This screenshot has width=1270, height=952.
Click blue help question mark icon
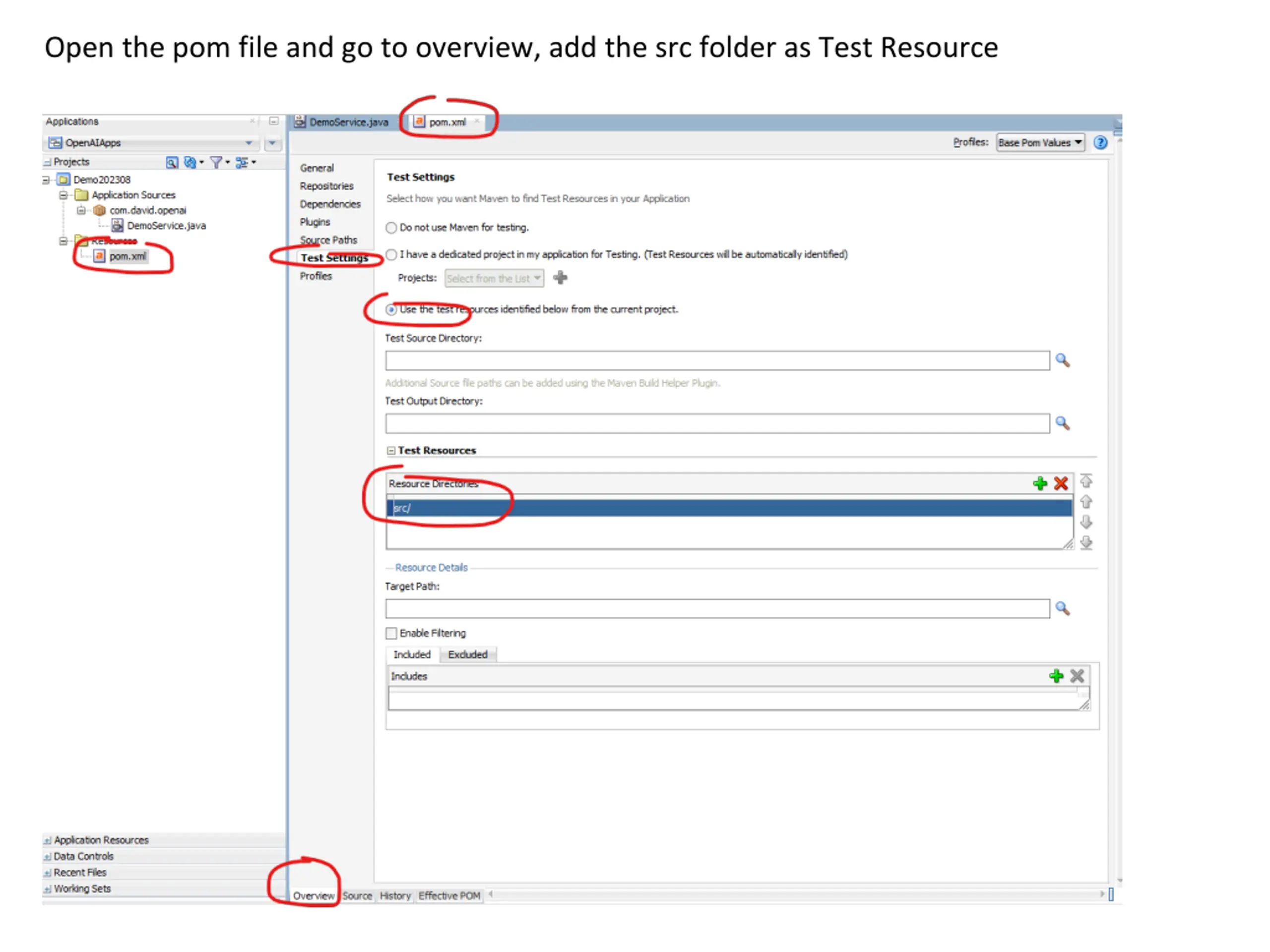click(x=1100, y=142)
